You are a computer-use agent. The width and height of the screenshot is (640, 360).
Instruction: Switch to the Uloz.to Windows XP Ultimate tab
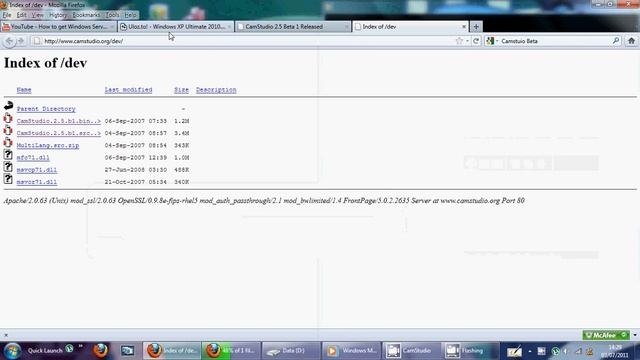tap(176, 27)
